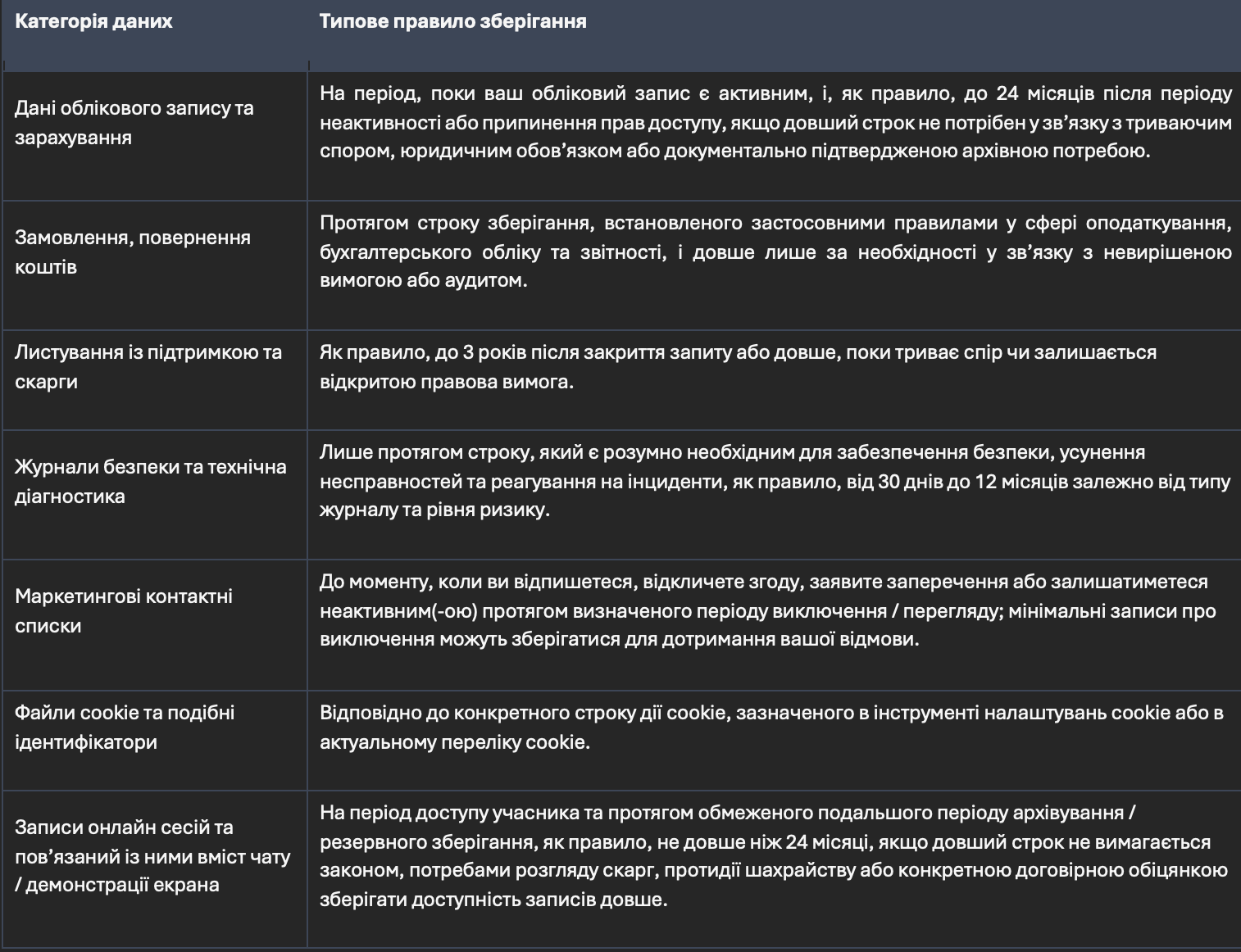Click the rule text mentioning 24 місяців після періоду неактивності
The width and height of the screenshot is (1241, 952).
coord(775,122)
